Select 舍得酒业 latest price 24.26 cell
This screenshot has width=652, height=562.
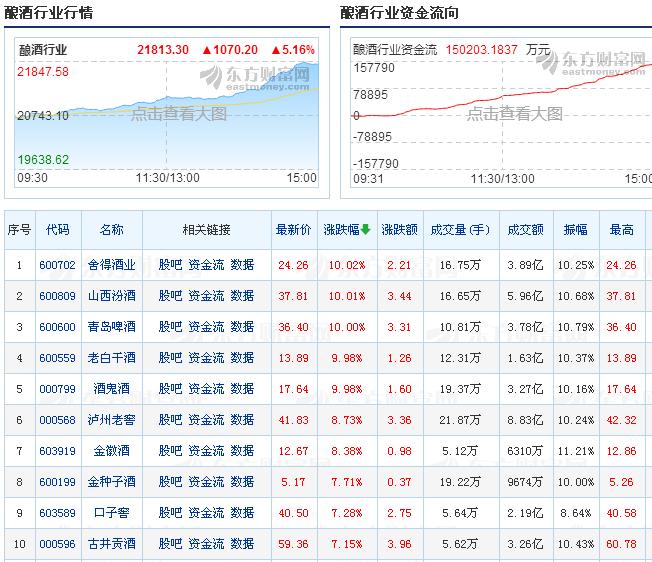(294, 265)
